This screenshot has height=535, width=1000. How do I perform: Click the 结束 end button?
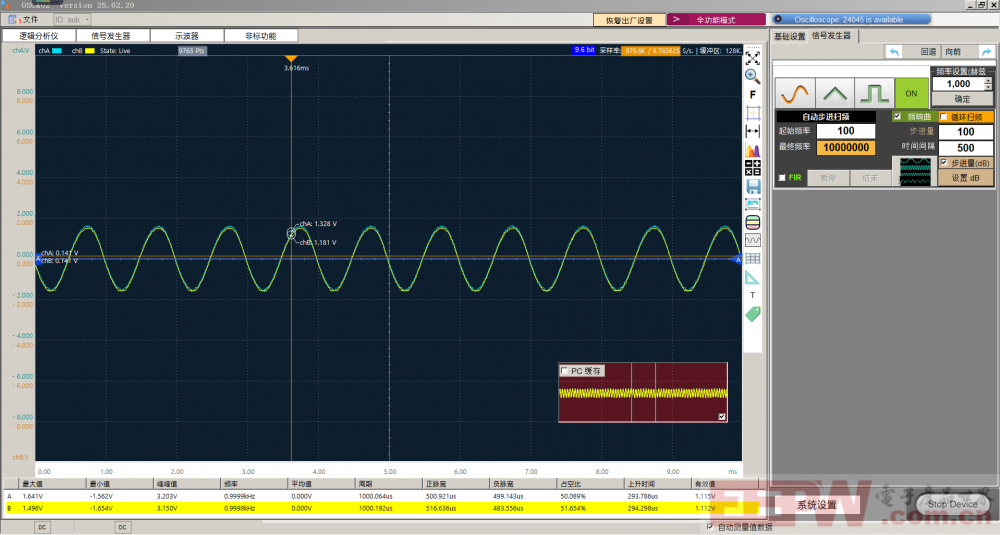[871, 178]
